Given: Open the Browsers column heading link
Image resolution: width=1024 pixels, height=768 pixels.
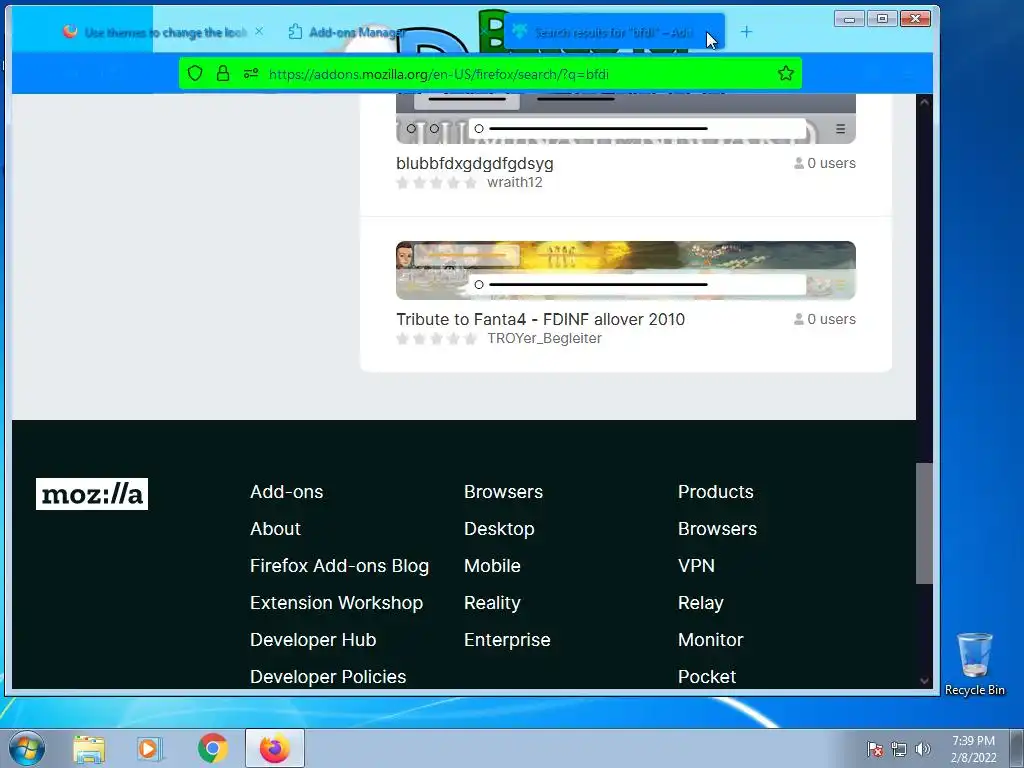Looking at the screenshot, I should point(503,492).
